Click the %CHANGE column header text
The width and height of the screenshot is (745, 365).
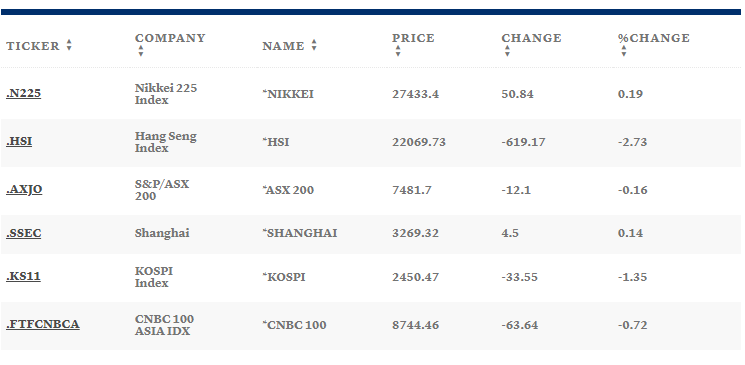(x=654, y=38)
